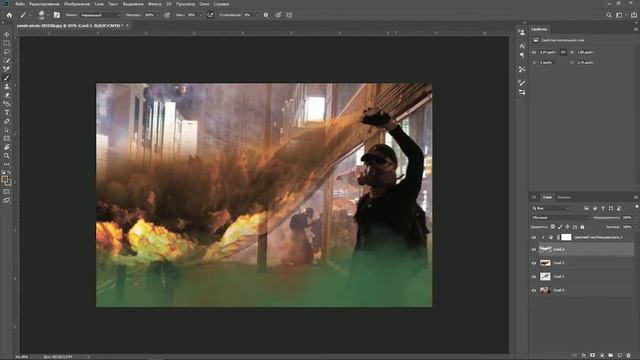This screenshot has width=640, height=360.
Task: Toggle the airbrush build-up option
Action: [210, 15]
